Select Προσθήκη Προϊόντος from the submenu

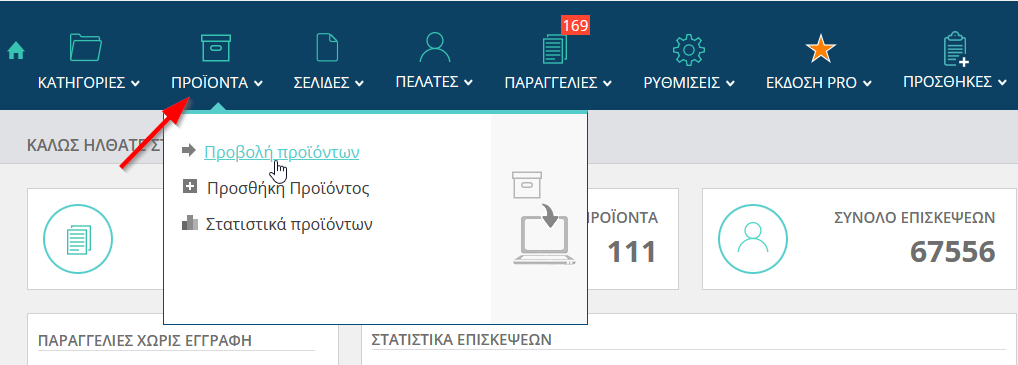(x=288, y=189)
